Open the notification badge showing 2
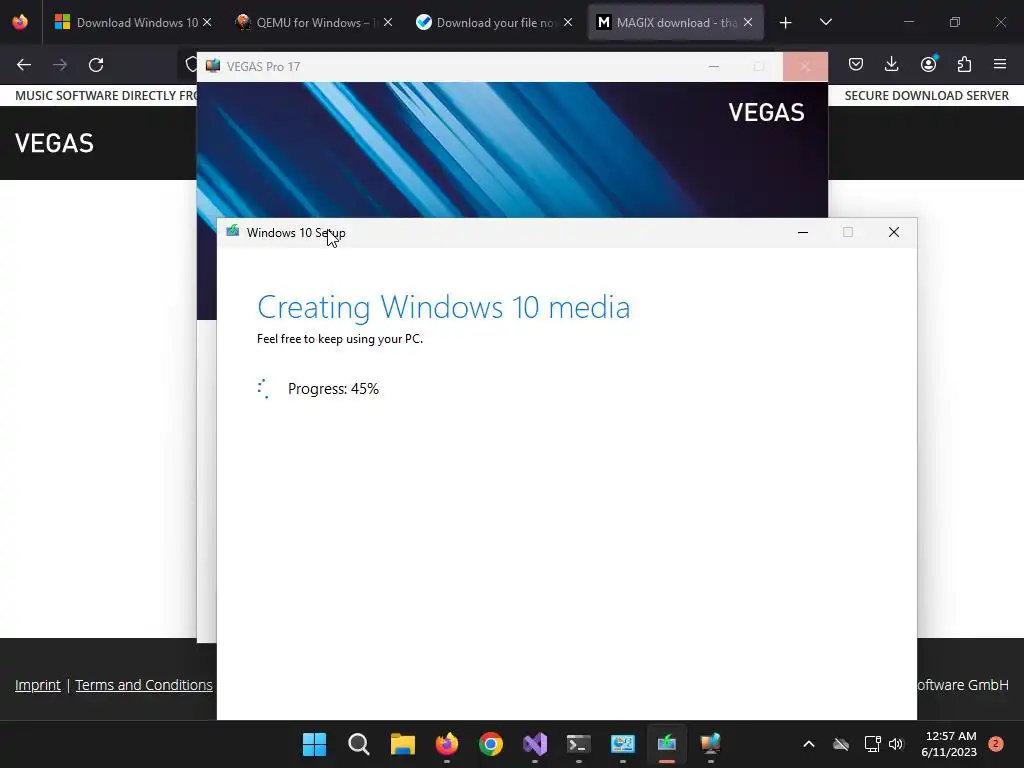Viewport: 1024px width, 768px height. click(x=996, y=744)
